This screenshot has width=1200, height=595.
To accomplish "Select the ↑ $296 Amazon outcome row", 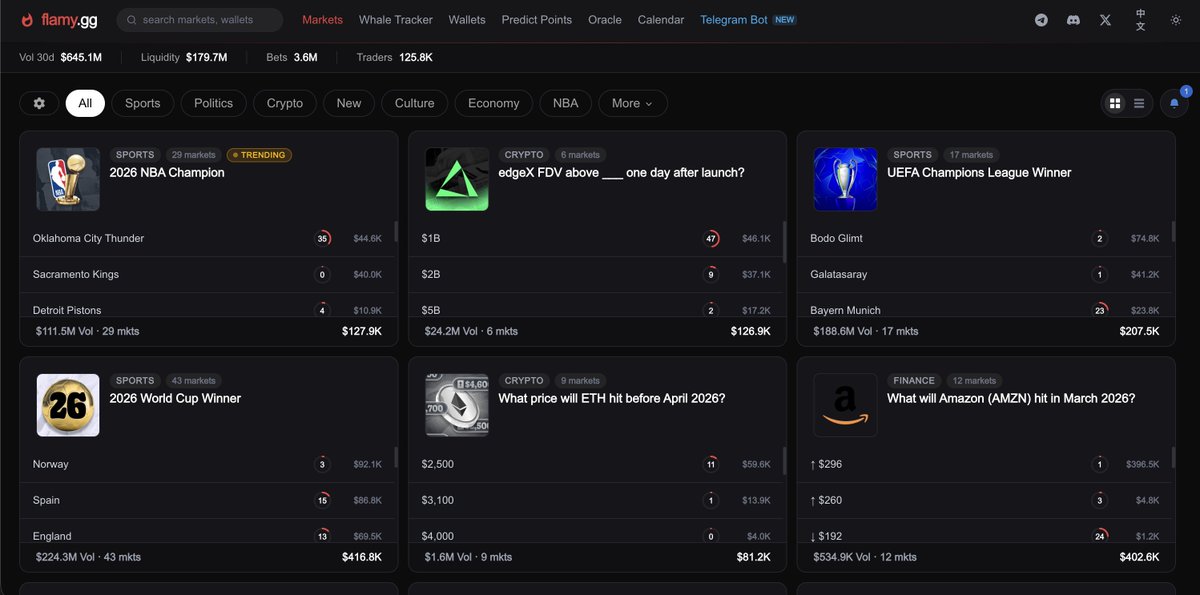I will tap(986, 464).
